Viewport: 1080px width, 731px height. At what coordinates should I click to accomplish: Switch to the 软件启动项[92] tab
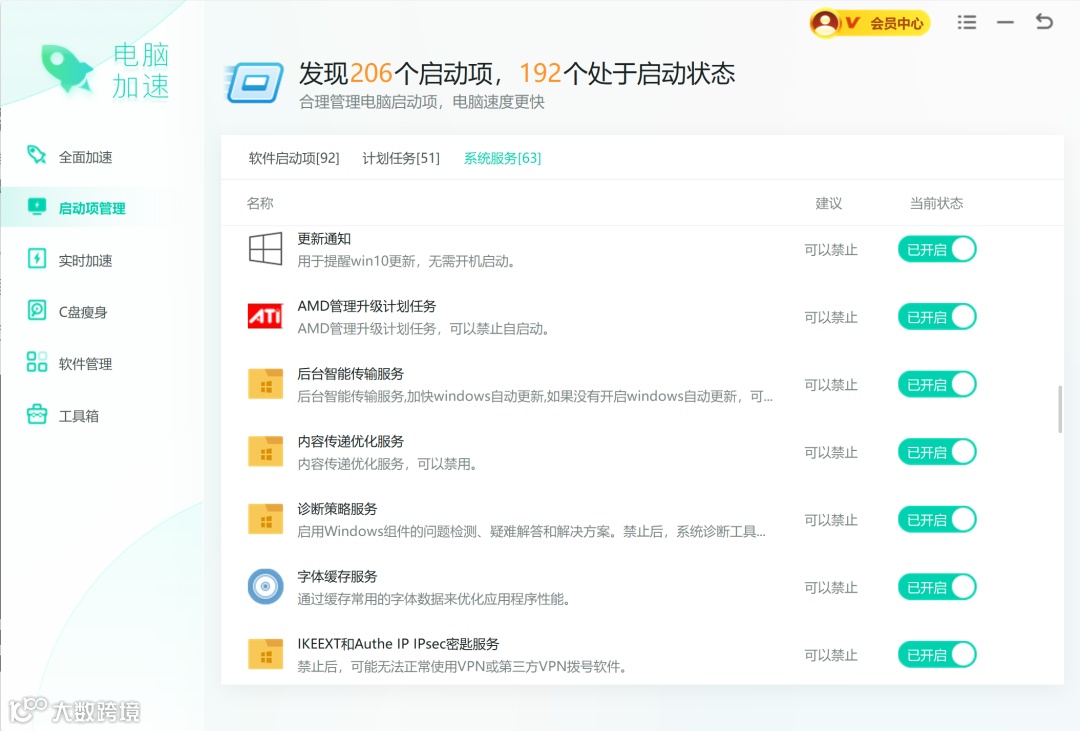point(294,158)
